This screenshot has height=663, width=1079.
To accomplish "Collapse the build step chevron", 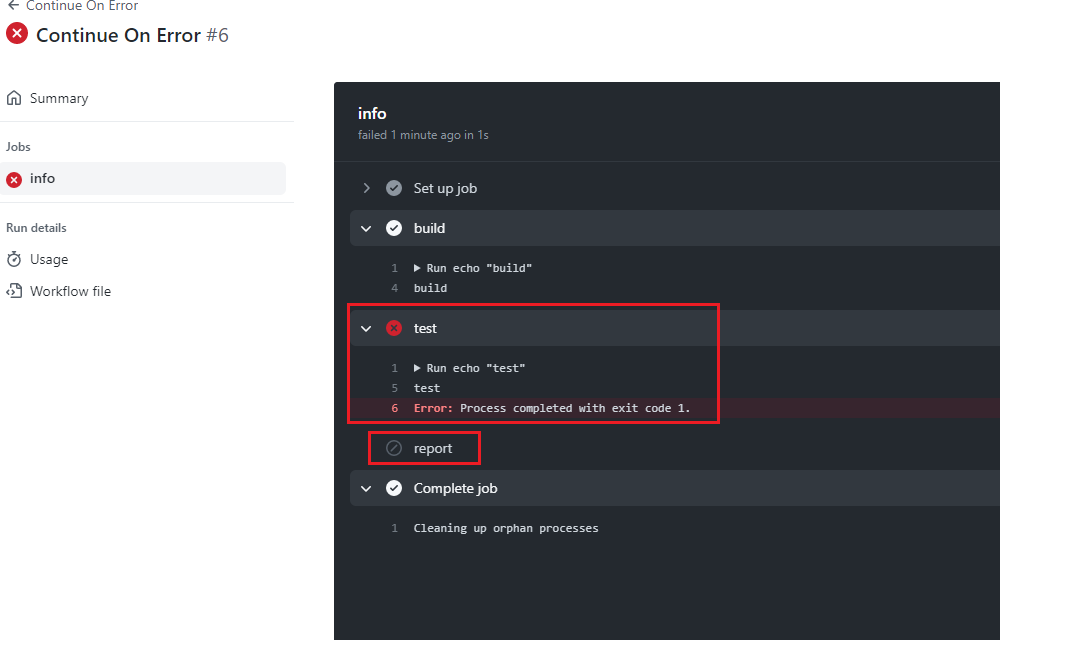I will click(366, 228).
